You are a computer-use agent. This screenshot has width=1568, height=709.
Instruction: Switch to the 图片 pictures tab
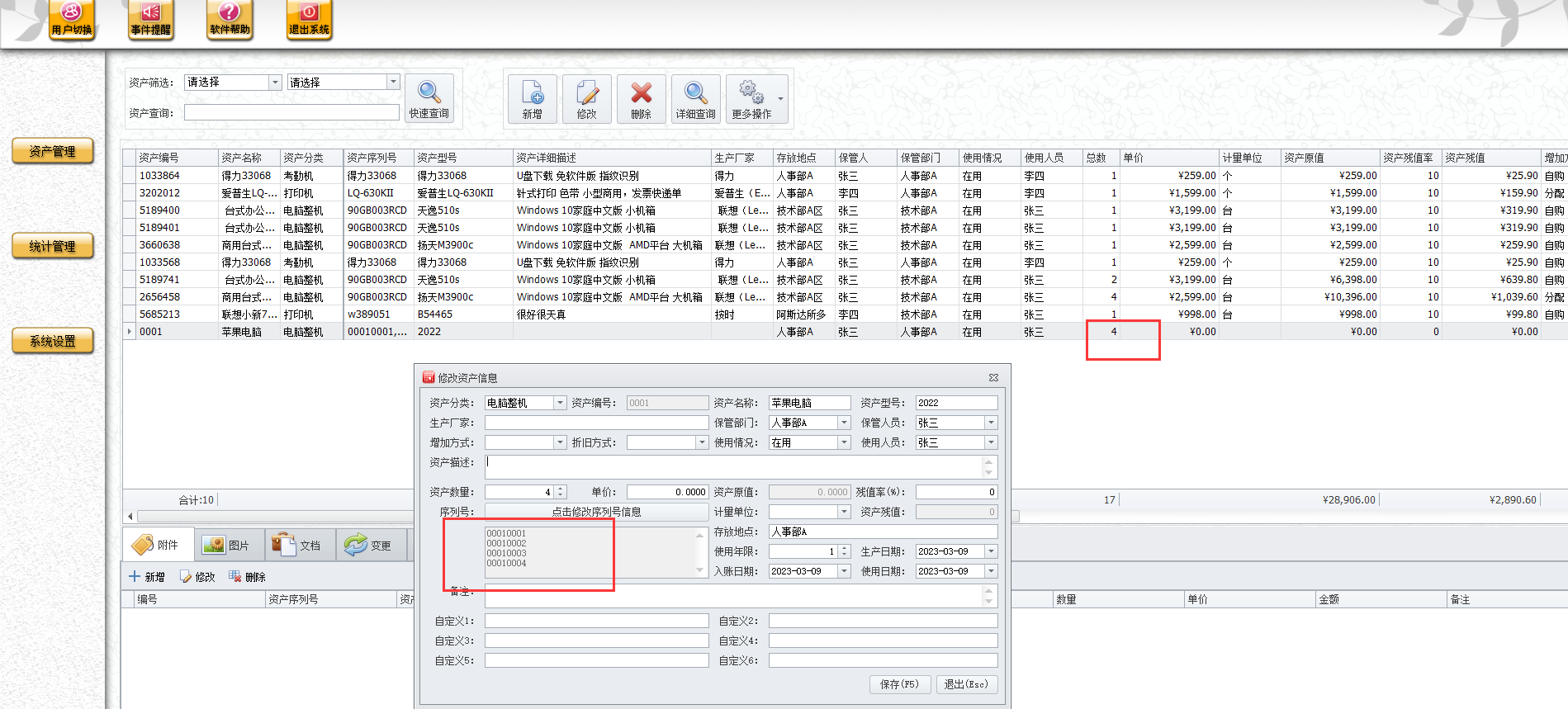click(x=229, y=546)
